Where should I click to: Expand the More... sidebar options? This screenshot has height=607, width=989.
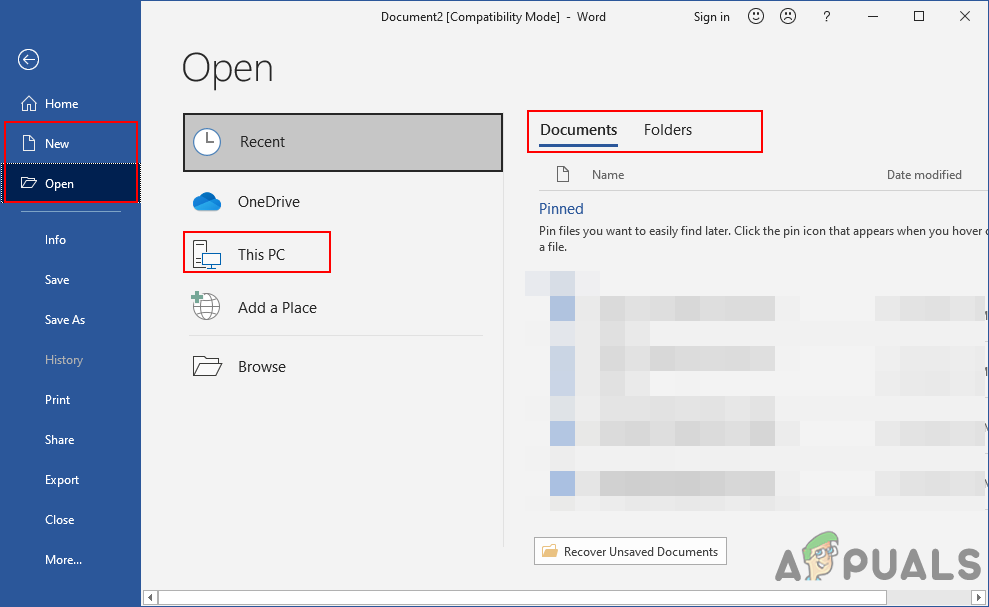point(63,560)
